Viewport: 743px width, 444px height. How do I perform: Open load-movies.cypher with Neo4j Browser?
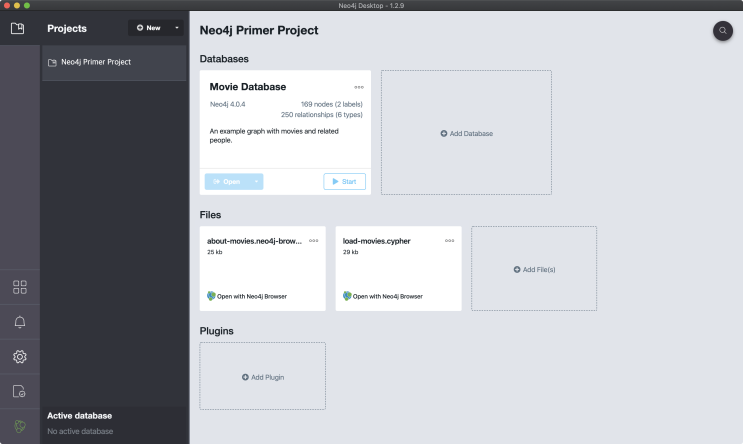(383, 296)
